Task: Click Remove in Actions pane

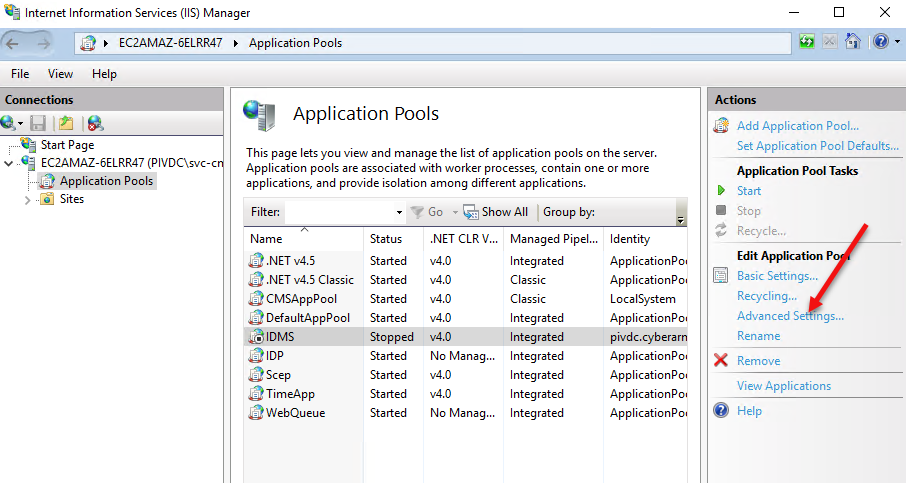Action: coord(758,361)
